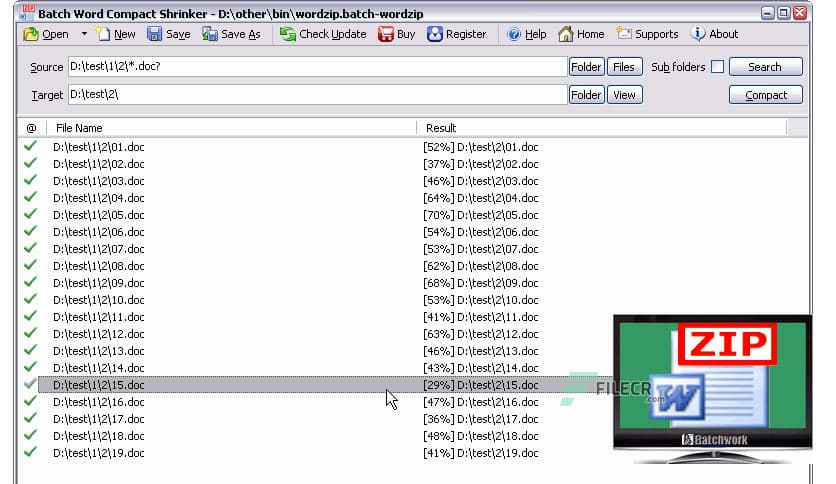Image resolution: width=836 pixels, height=484 pixels.
Task: Select row D:\test\1\2\17.doc
Action: coord(99,420)
